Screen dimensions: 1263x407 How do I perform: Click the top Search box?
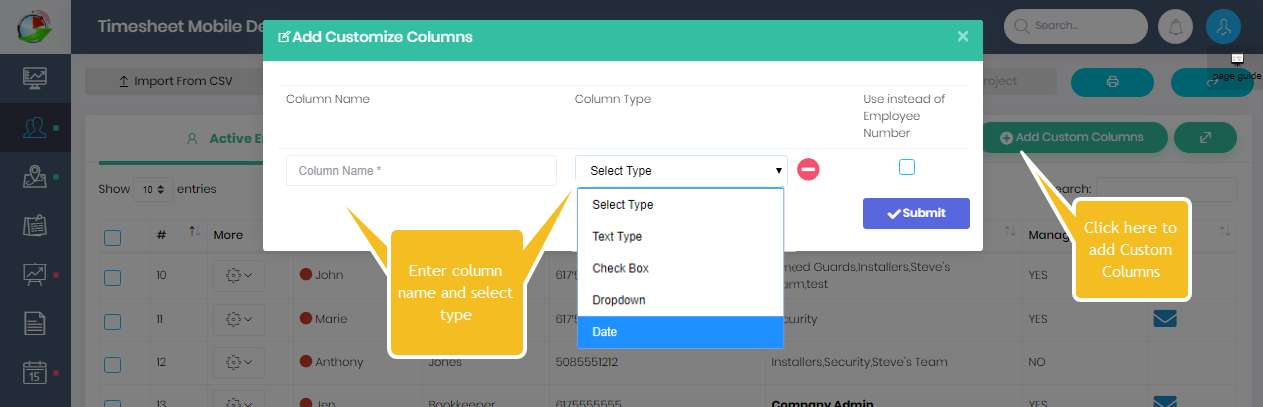point(1076,27)
